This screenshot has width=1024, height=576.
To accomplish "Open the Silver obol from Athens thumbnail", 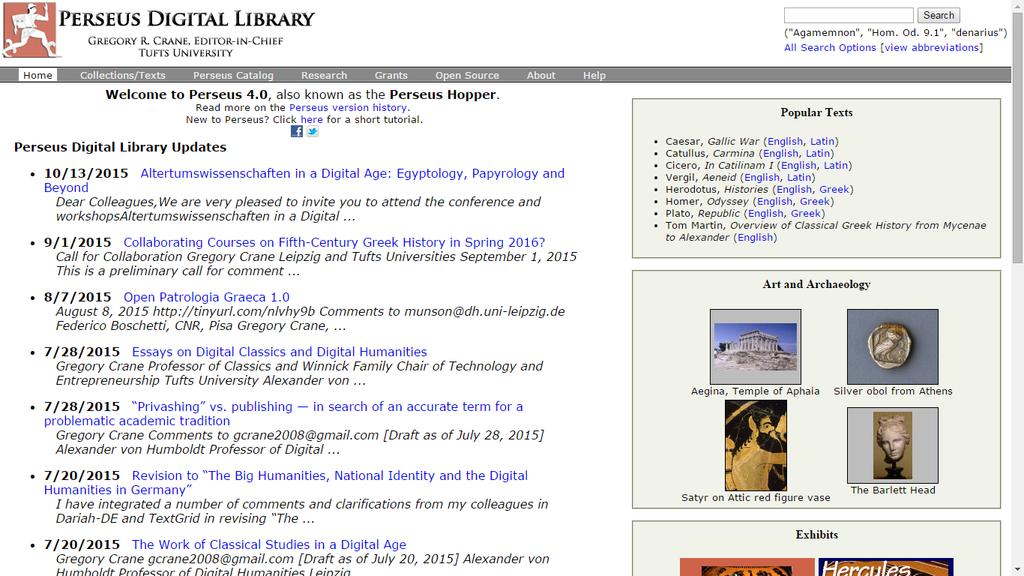I will (892, 347).
